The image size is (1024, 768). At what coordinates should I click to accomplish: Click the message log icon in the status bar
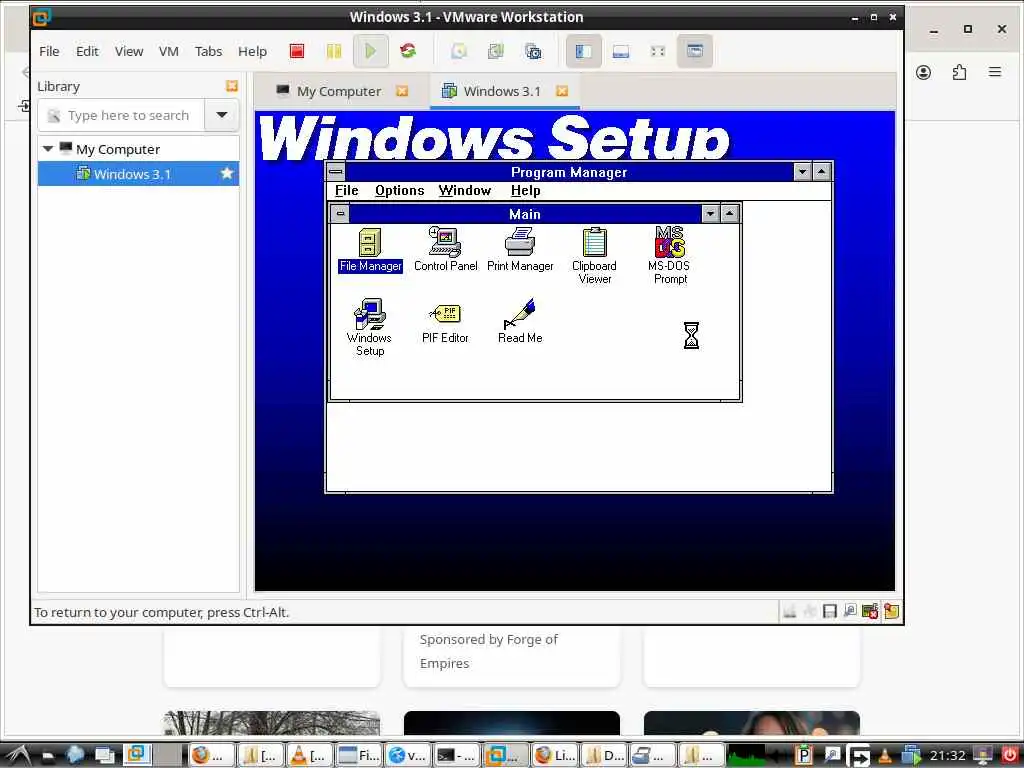click(x=891, y=611)
